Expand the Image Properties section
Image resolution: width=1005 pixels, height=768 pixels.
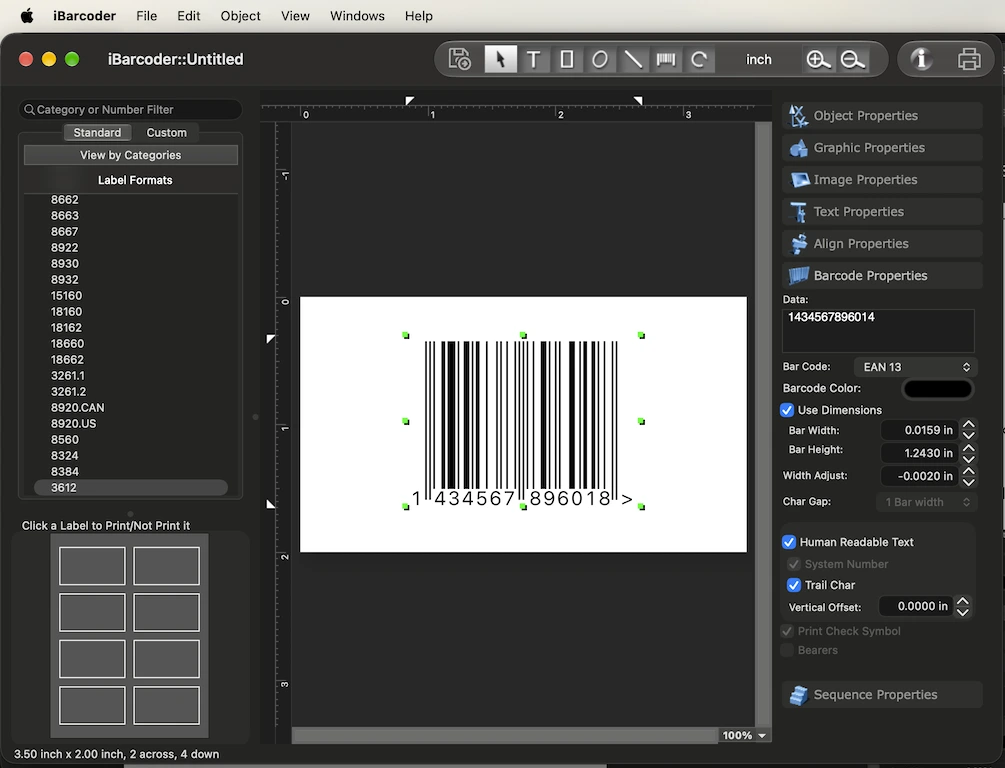882,180
